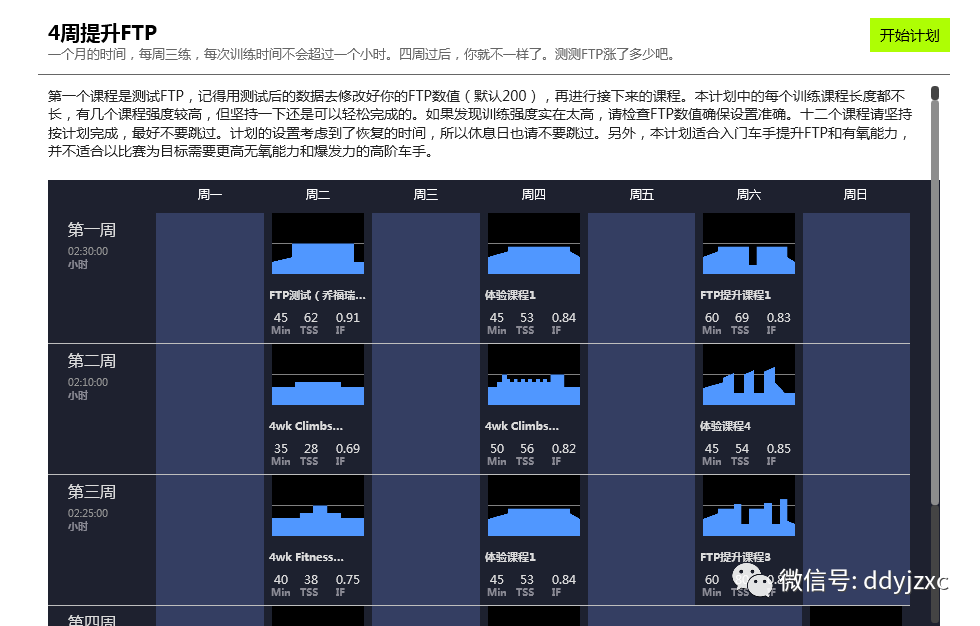Select the 体验课程4 title text
This screenshot has height=626, width=980.
(x=726, y=426)
